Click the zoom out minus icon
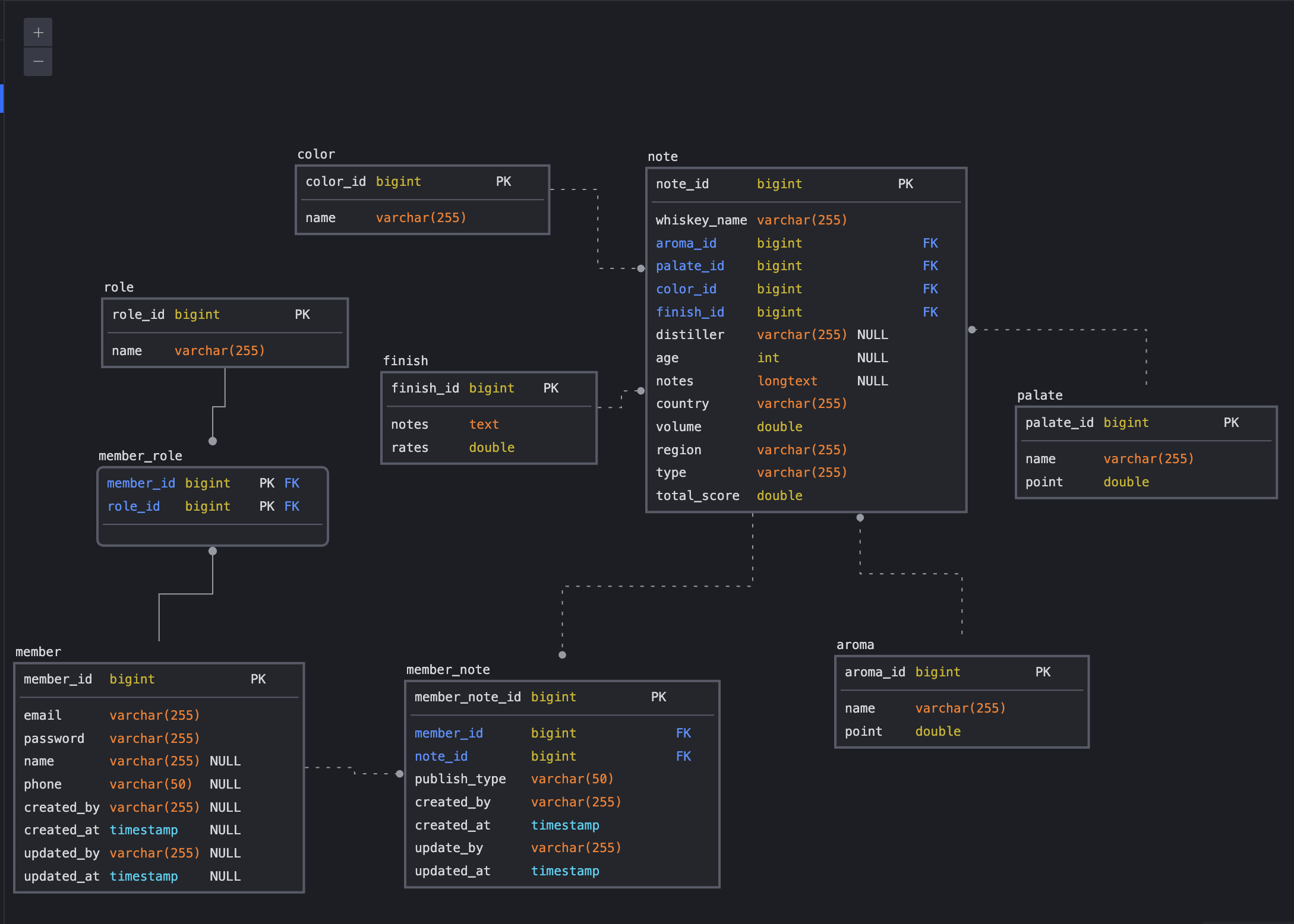The height and width of the screenshot is (924, 1294). click(x=37, y=61)
